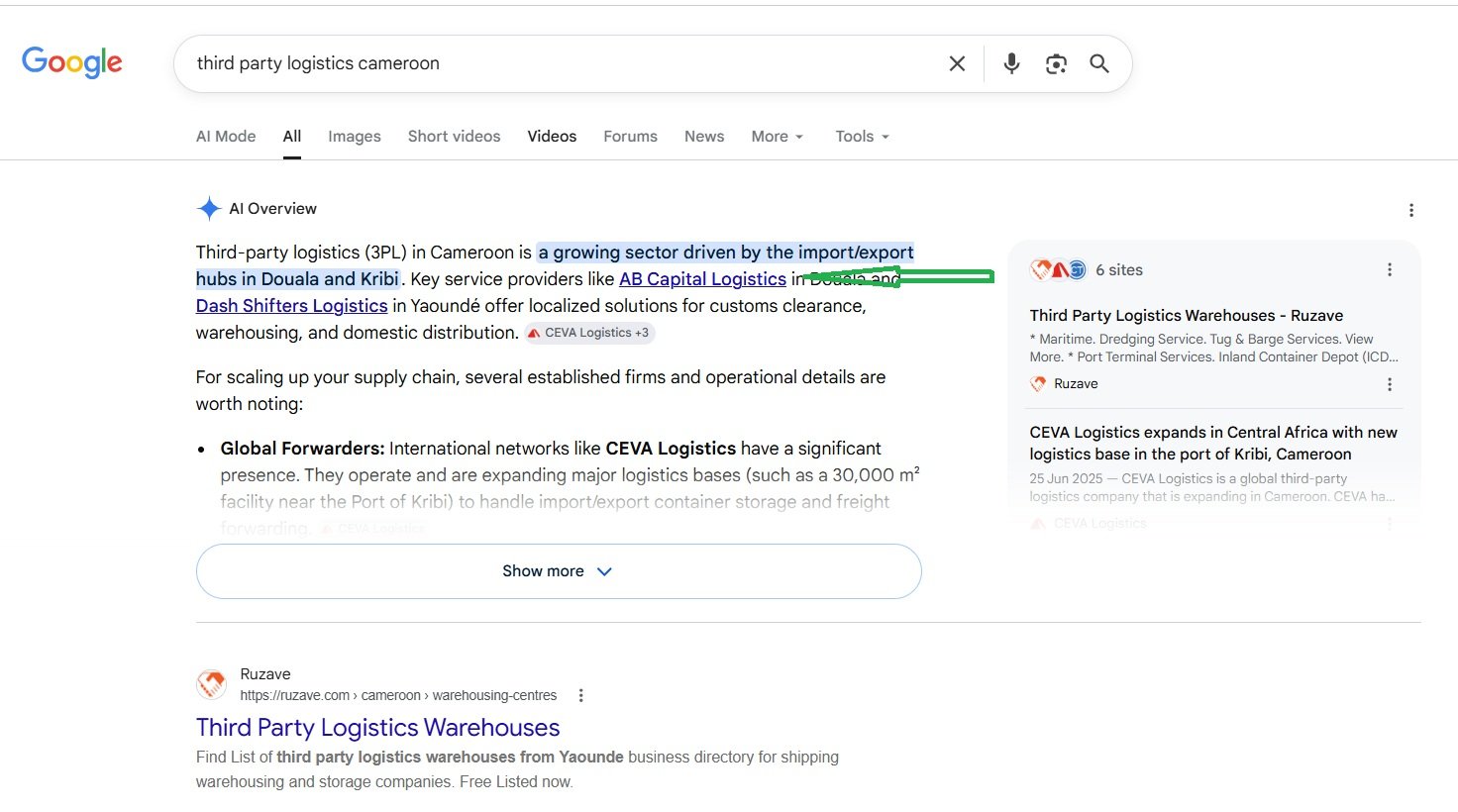Image resolution: width=1458 pixels, height=812 pixels.
Task: Open CEVA Logistics expands in Central Africa article
Action: click(x=1213, y=443)
